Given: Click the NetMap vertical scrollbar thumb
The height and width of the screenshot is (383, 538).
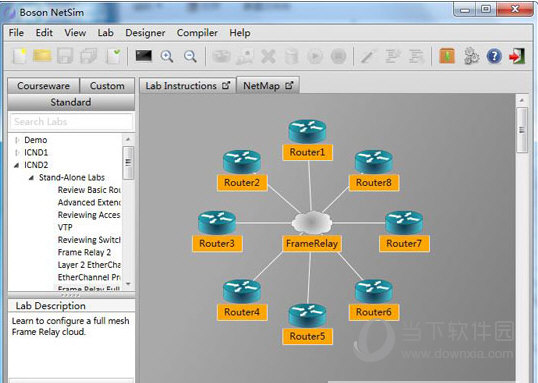Looking at the screenshot, I should [522, 130].
